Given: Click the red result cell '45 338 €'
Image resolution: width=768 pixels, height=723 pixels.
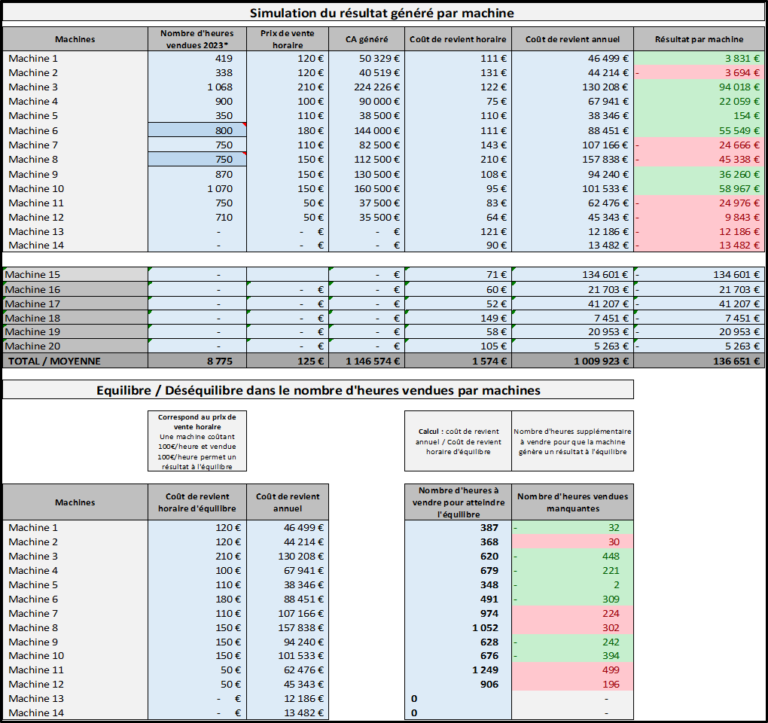Looking at the screenshot, I should point(699,159).
